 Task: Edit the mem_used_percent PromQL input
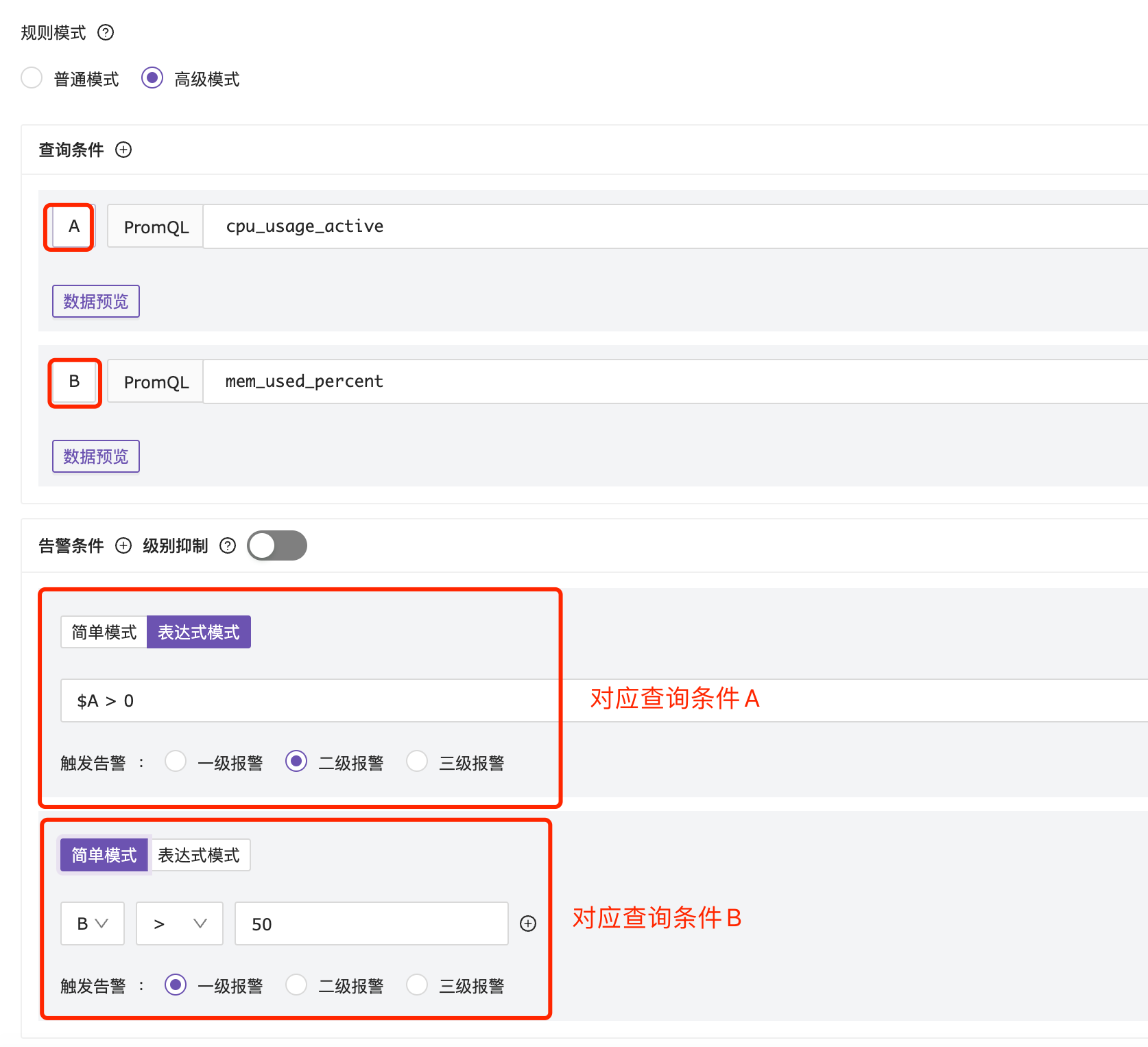tap(675, 381)
